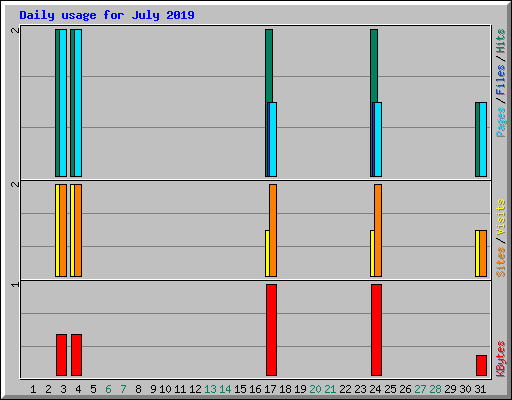Image resolution: width=512 pixels, height=400 pixels.
Task: Click the orange Sites bar for day 3
Action: [x=63, y=230]
